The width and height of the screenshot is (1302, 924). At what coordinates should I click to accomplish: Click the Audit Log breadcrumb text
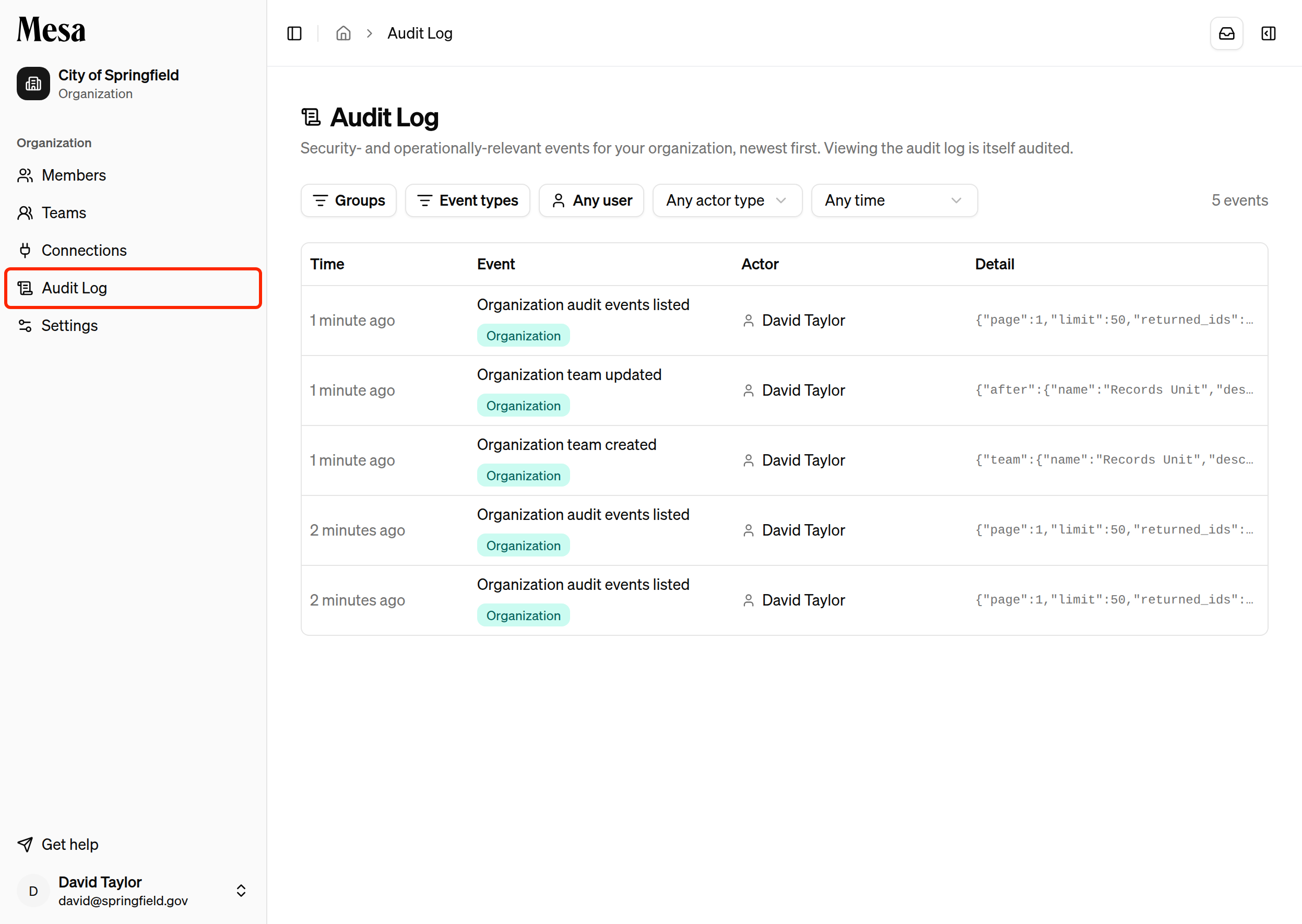point(420,33)
